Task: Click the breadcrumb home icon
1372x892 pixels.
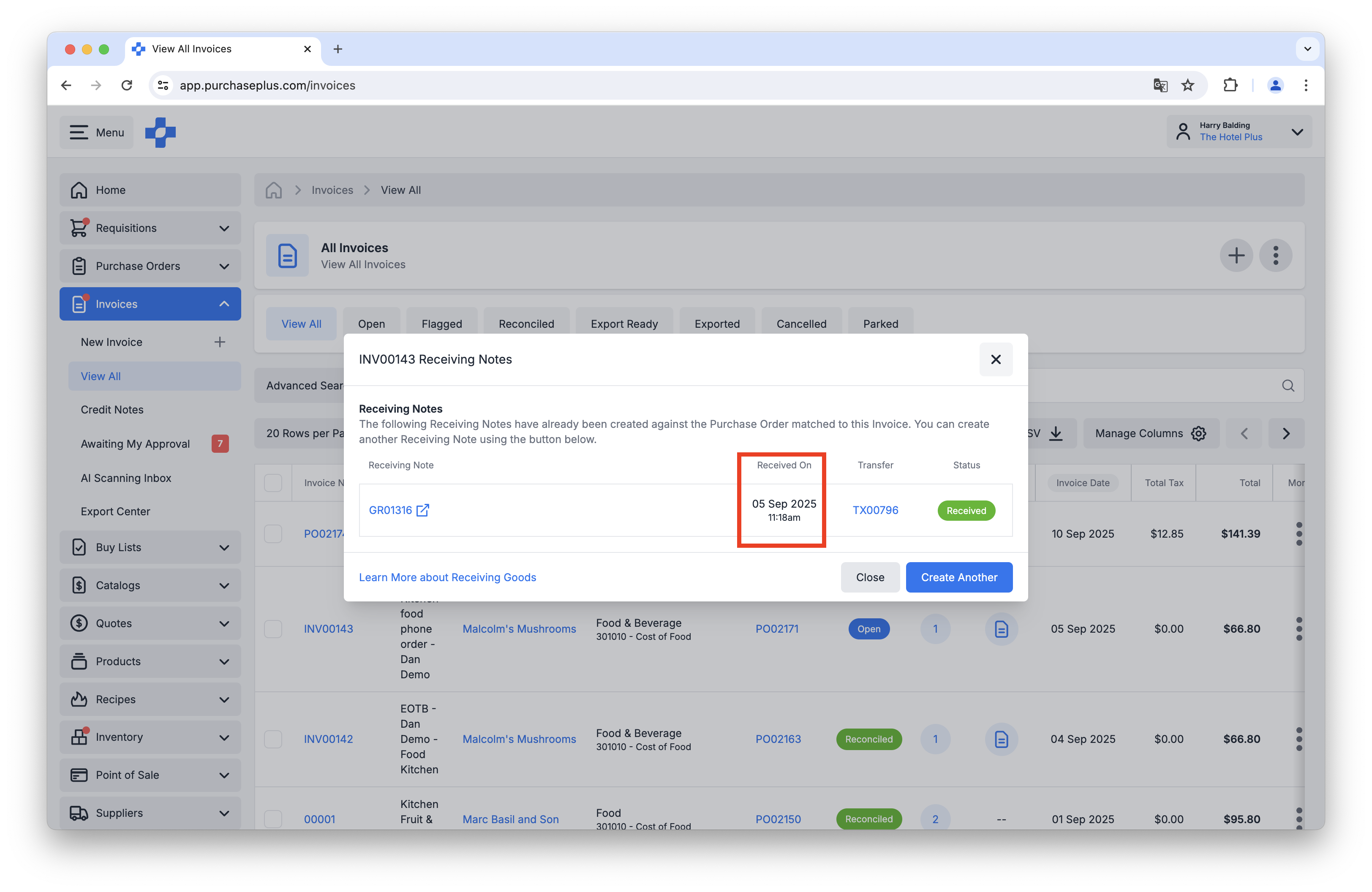Action: click(x=274, y=190)
